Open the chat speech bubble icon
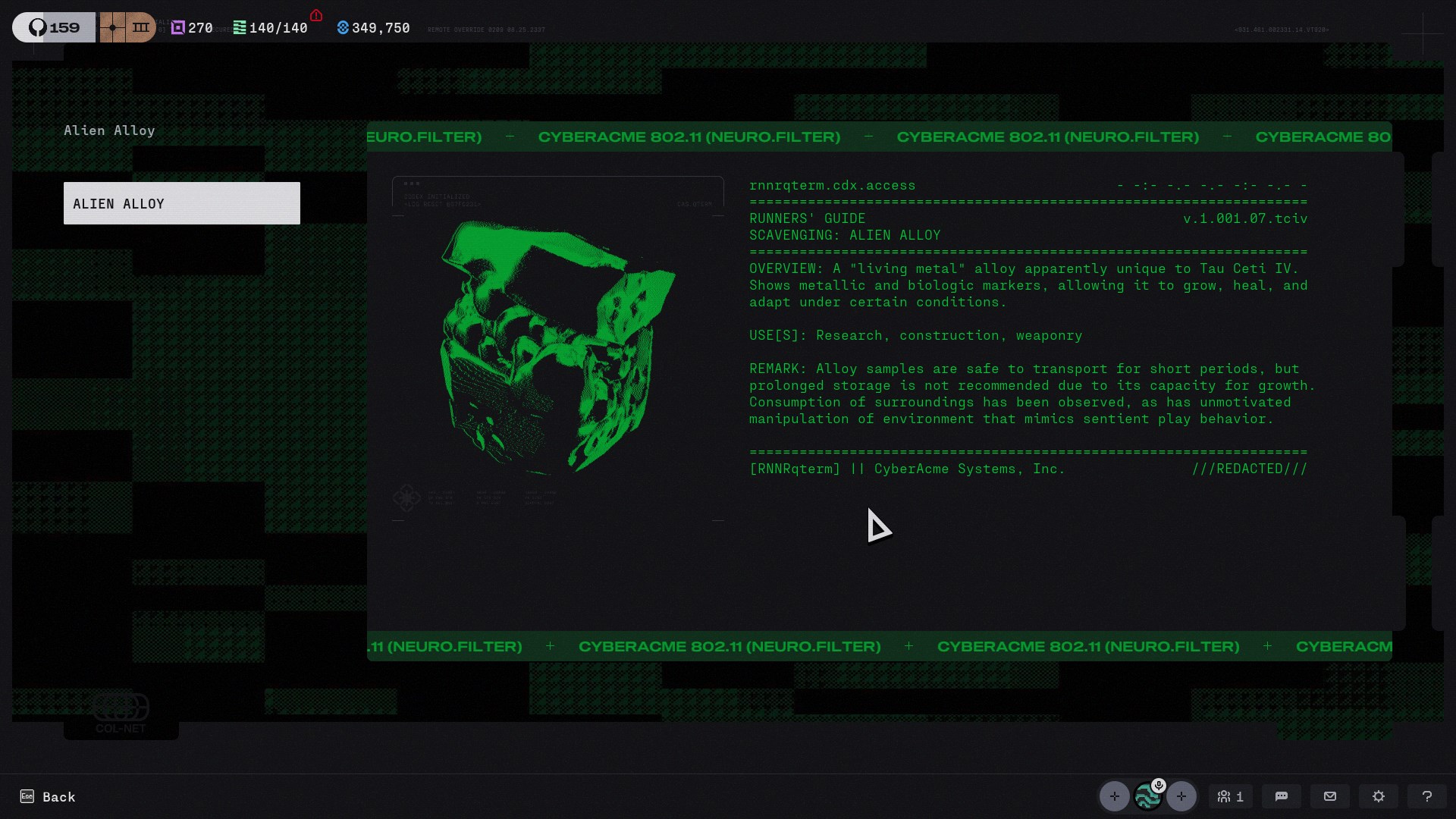The width and height of the screenshot is (1456, 819). pos(1282,796)
